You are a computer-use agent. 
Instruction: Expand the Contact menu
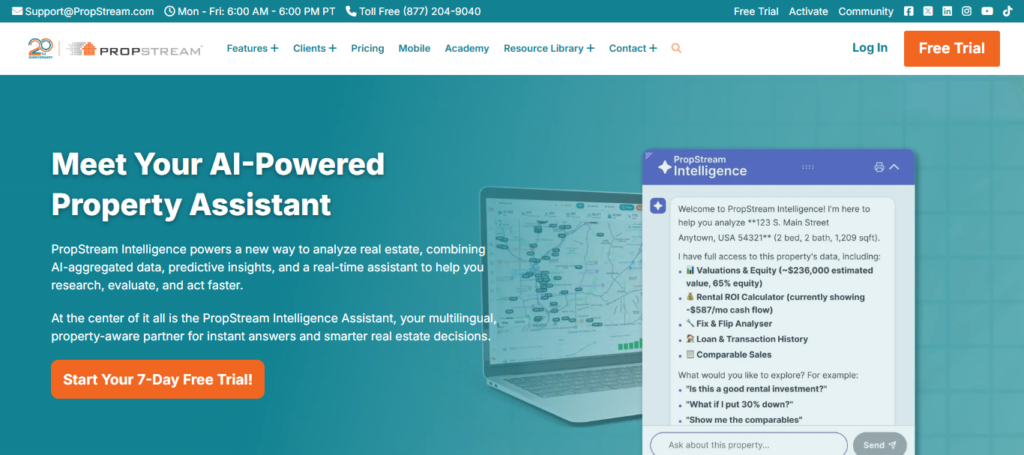633,48
